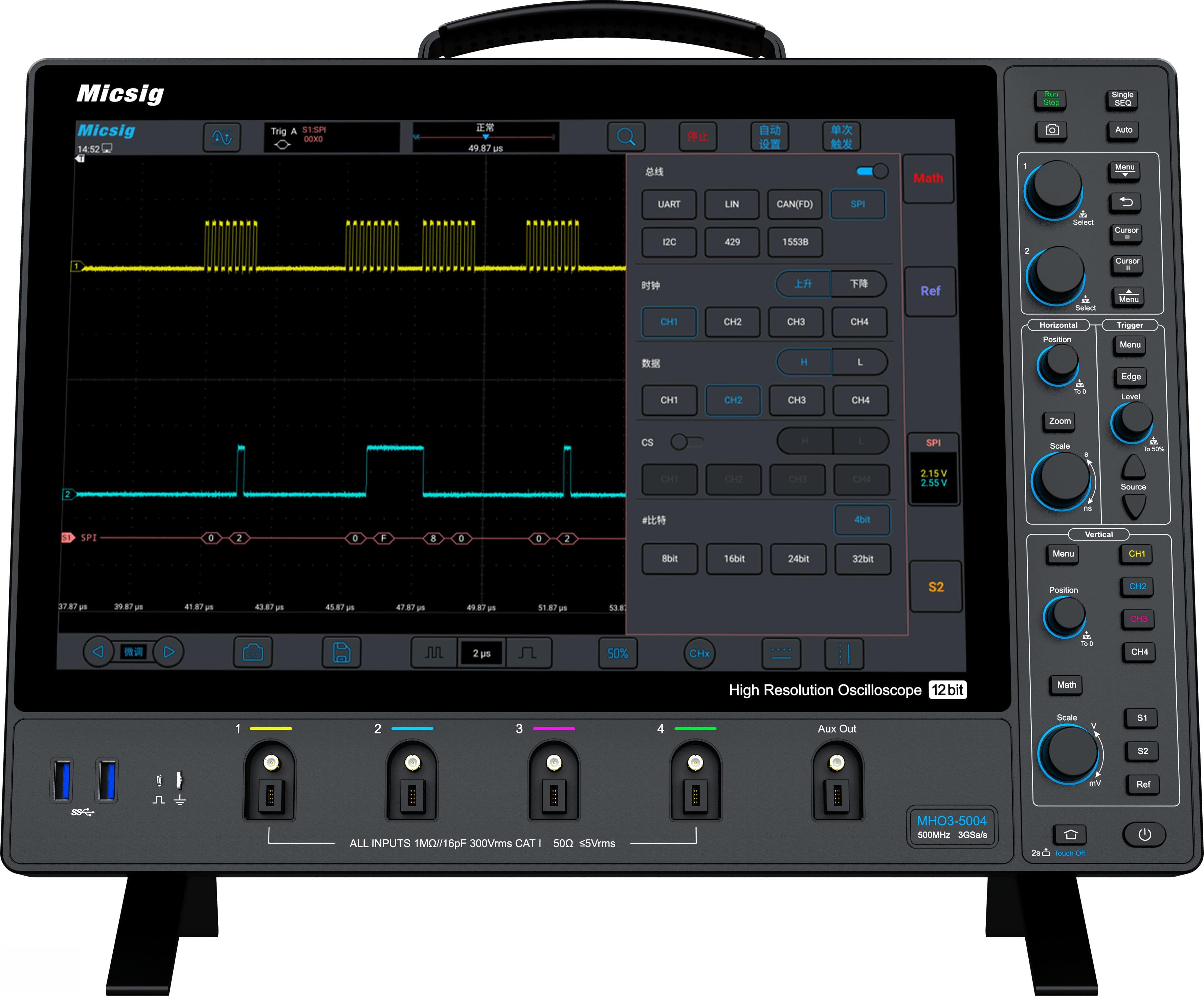
Task: Select the 32bit width option
Action: coord(862,559)
